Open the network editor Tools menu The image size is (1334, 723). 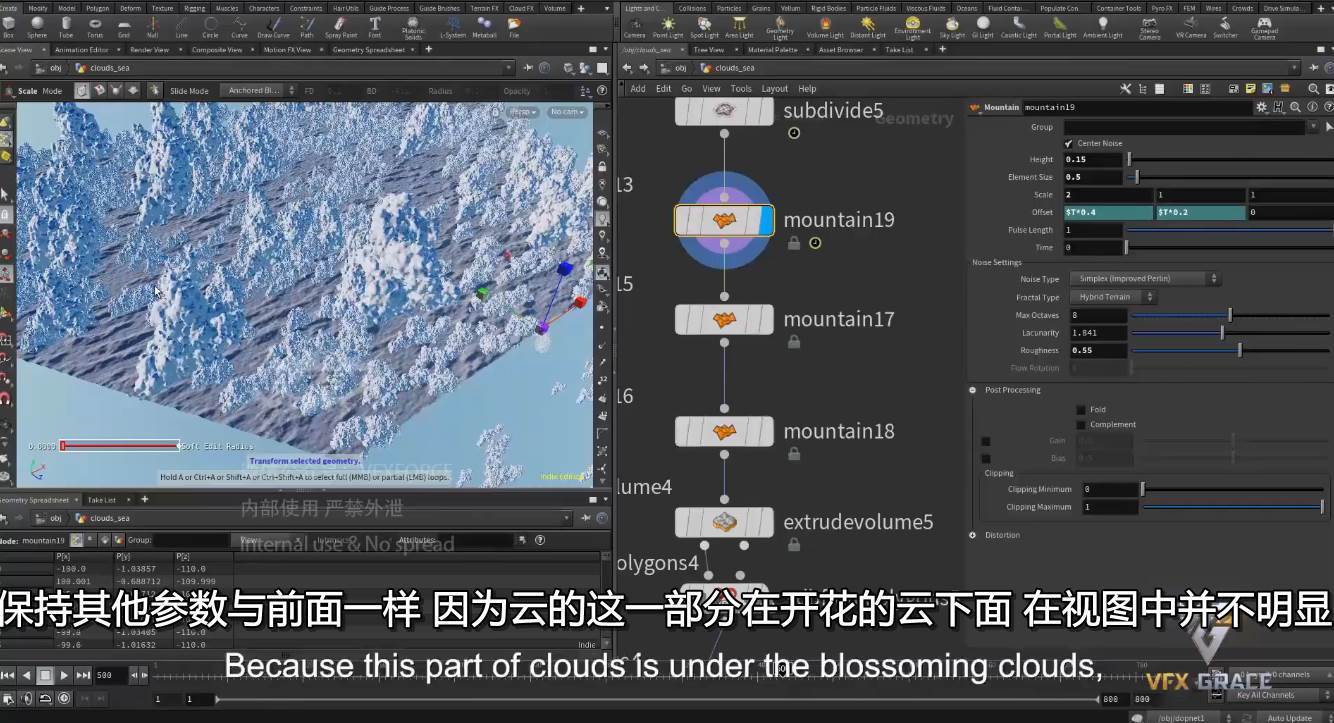[741, 88]
